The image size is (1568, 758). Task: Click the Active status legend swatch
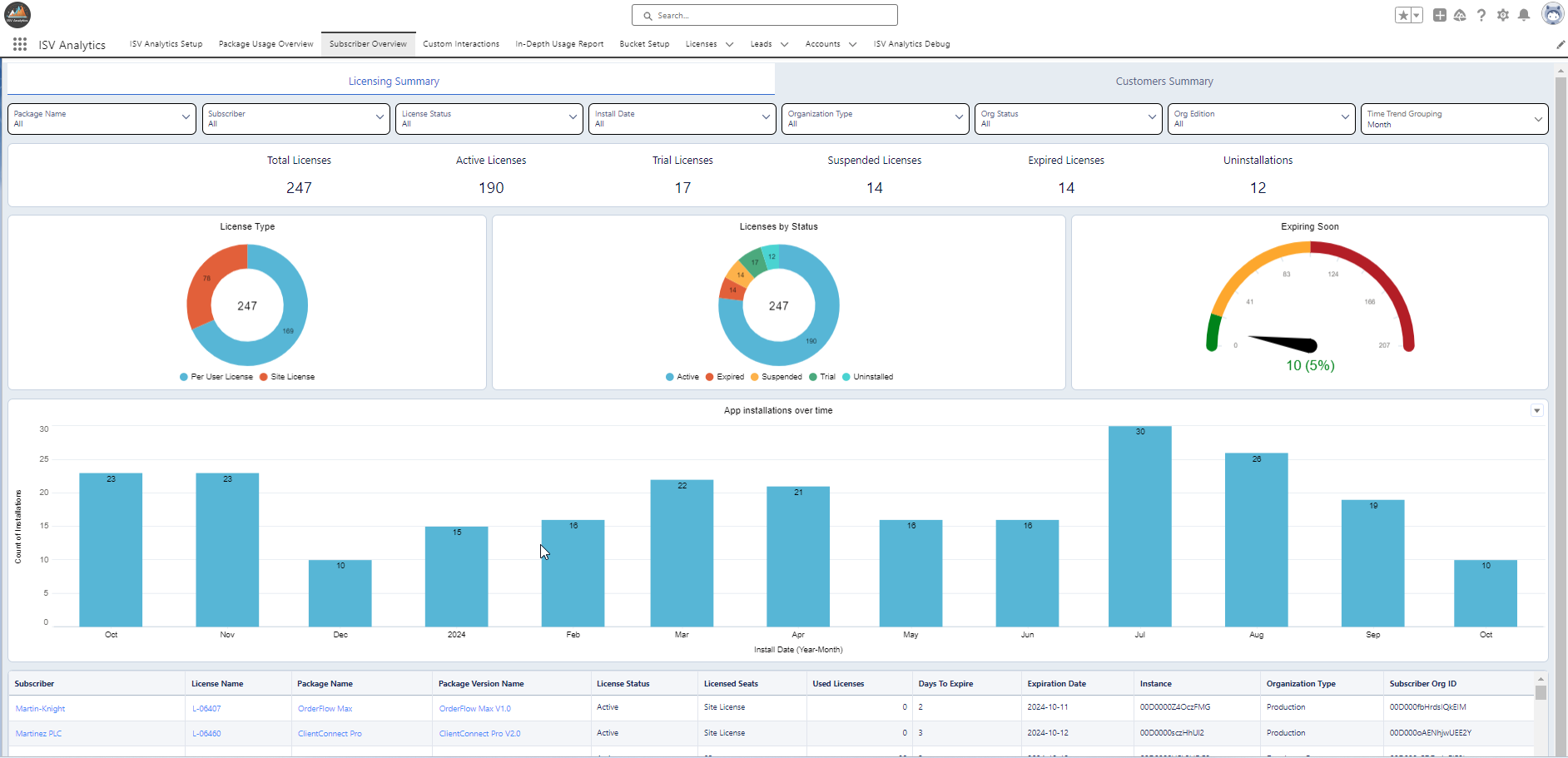669,377
